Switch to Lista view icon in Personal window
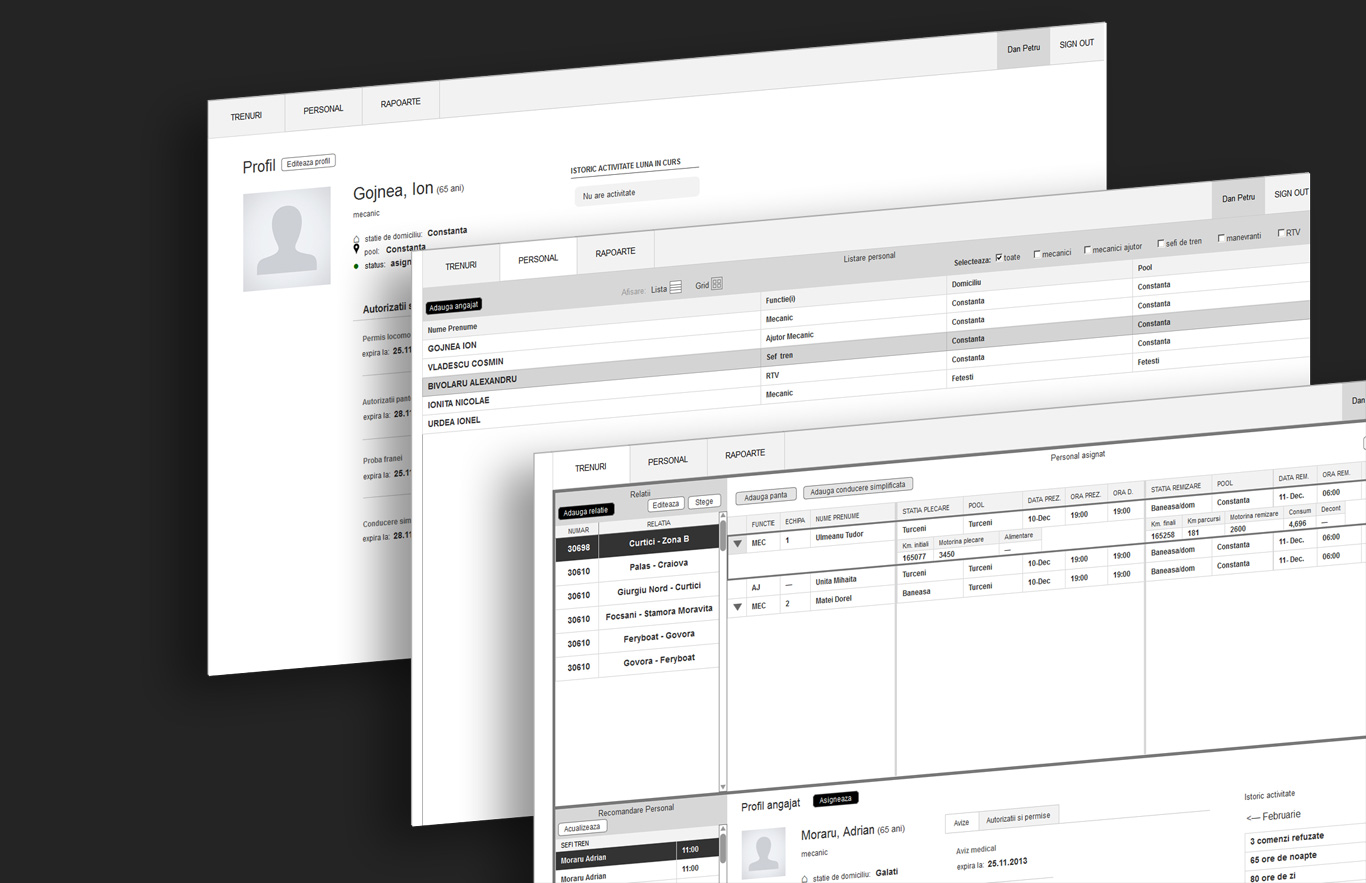Image resolution: width=1366 pixels, height=883 pixels. tap(676, 287)
